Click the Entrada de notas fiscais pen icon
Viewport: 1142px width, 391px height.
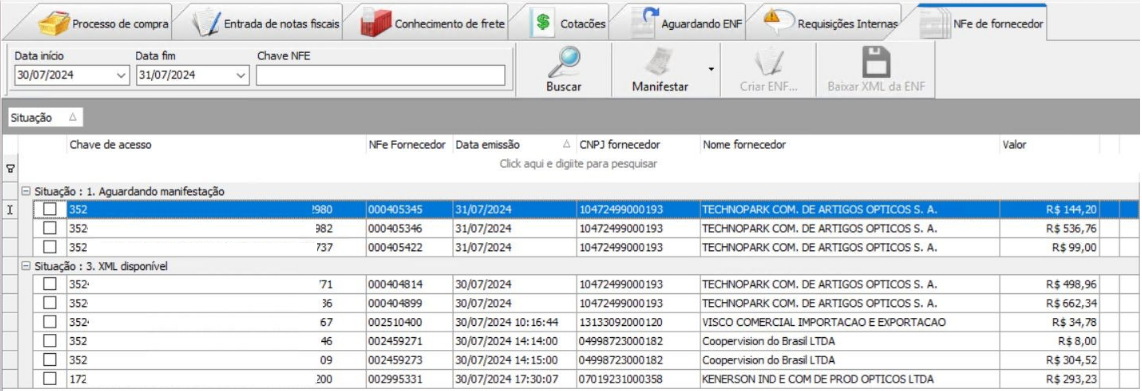[206, 23]
